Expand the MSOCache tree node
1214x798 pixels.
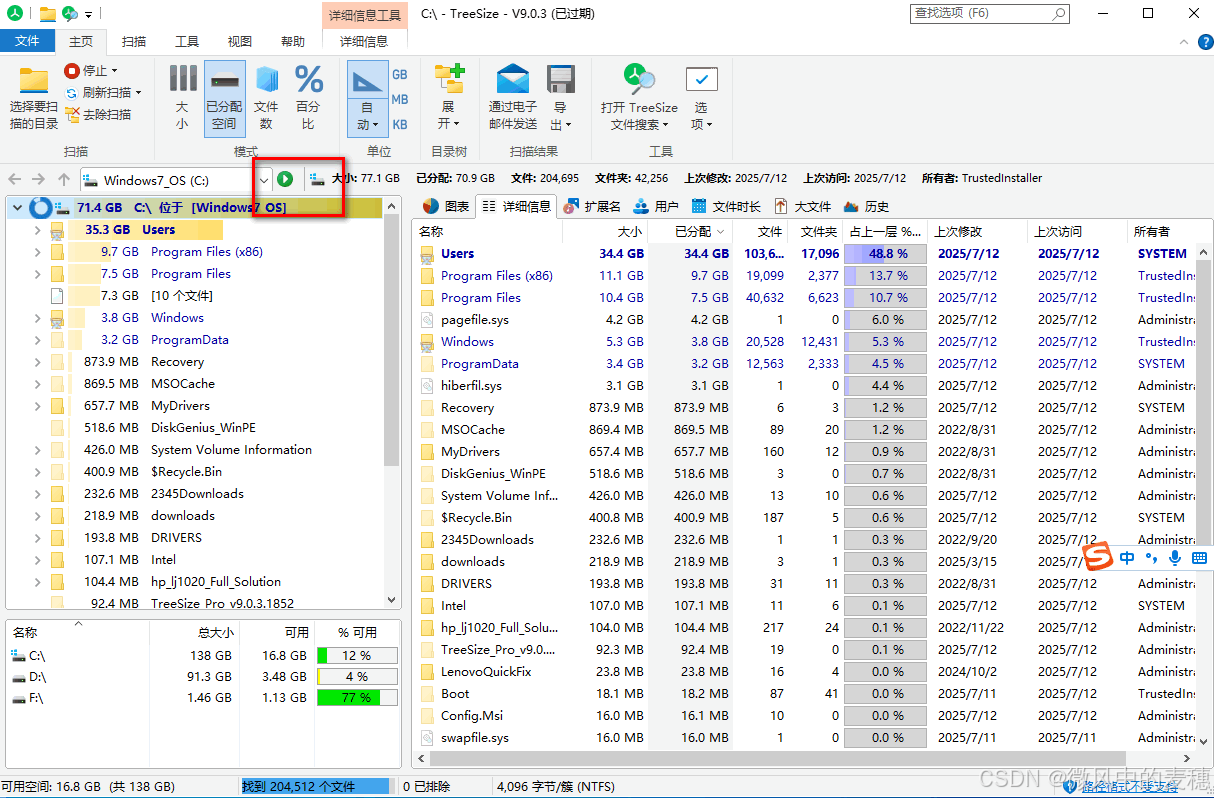(37, 384)
